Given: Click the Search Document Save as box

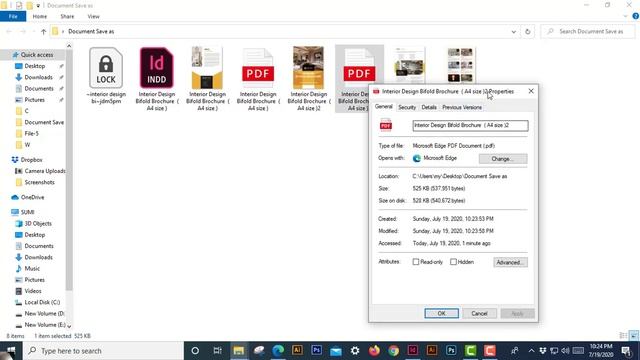Looking at the screenshot, I should [x=588, y=31].
